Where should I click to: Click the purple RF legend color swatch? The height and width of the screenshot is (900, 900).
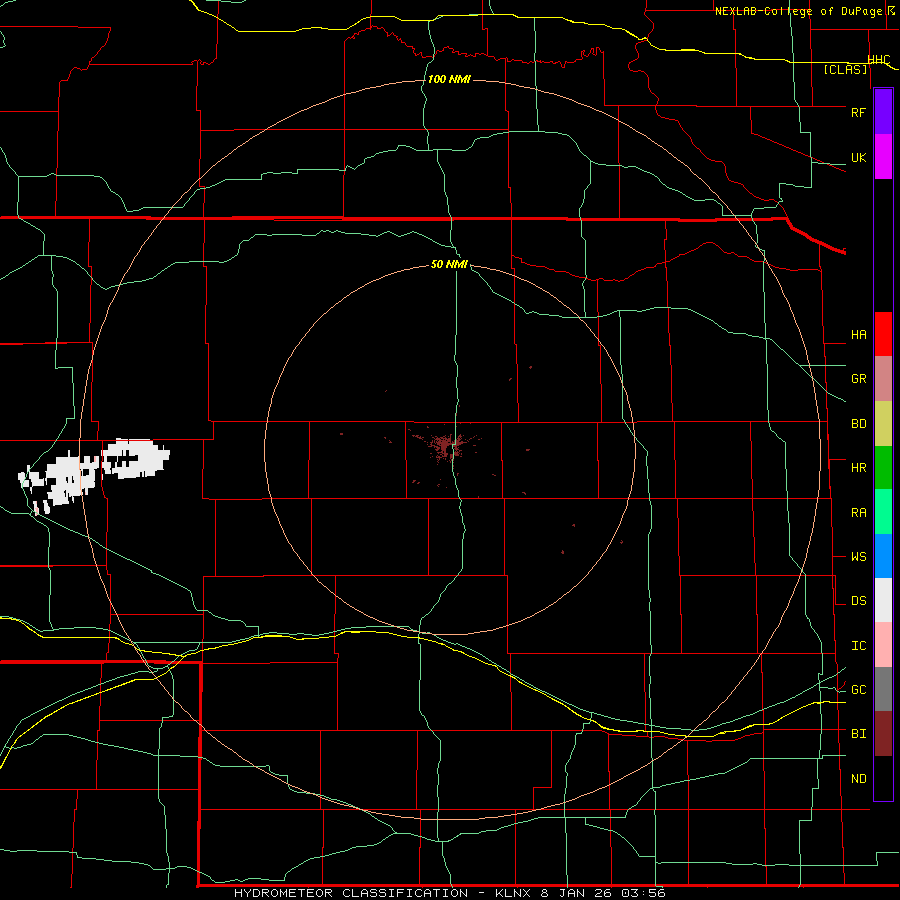click(x=883, y=111)
